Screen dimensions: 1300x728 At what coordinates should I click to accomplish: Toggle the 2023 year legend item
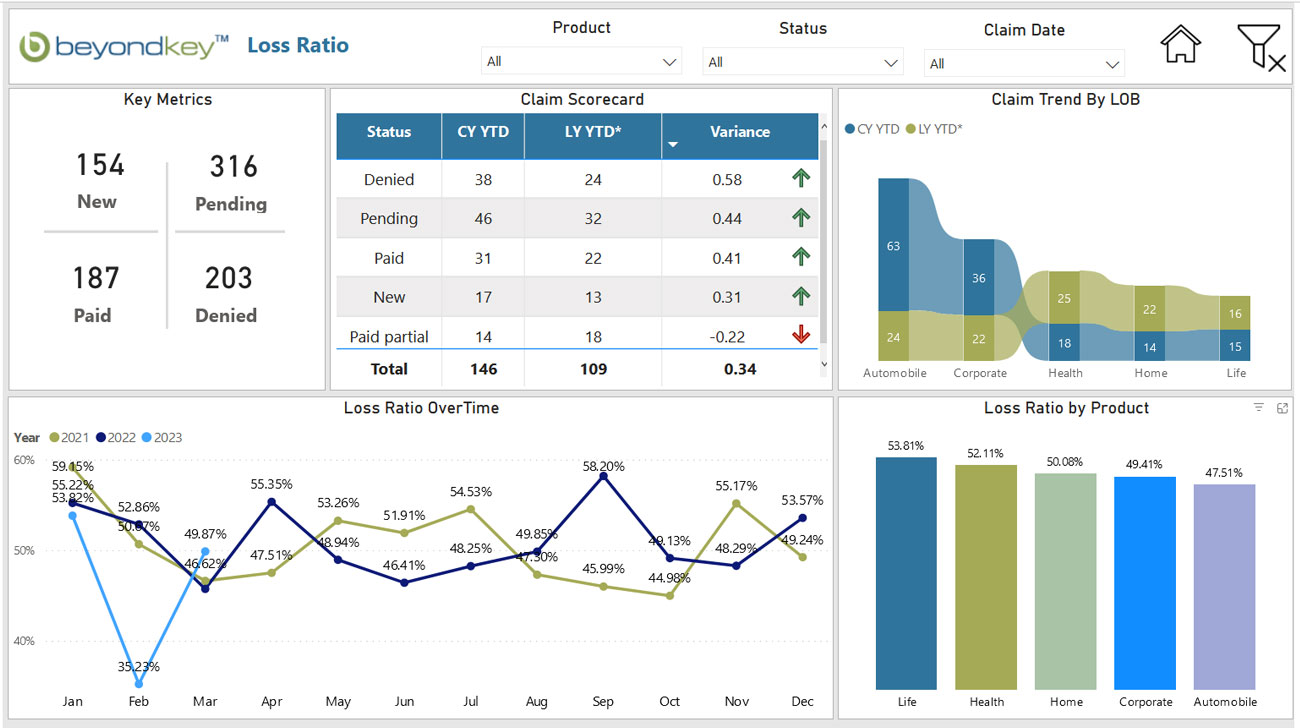click(160, 437)
